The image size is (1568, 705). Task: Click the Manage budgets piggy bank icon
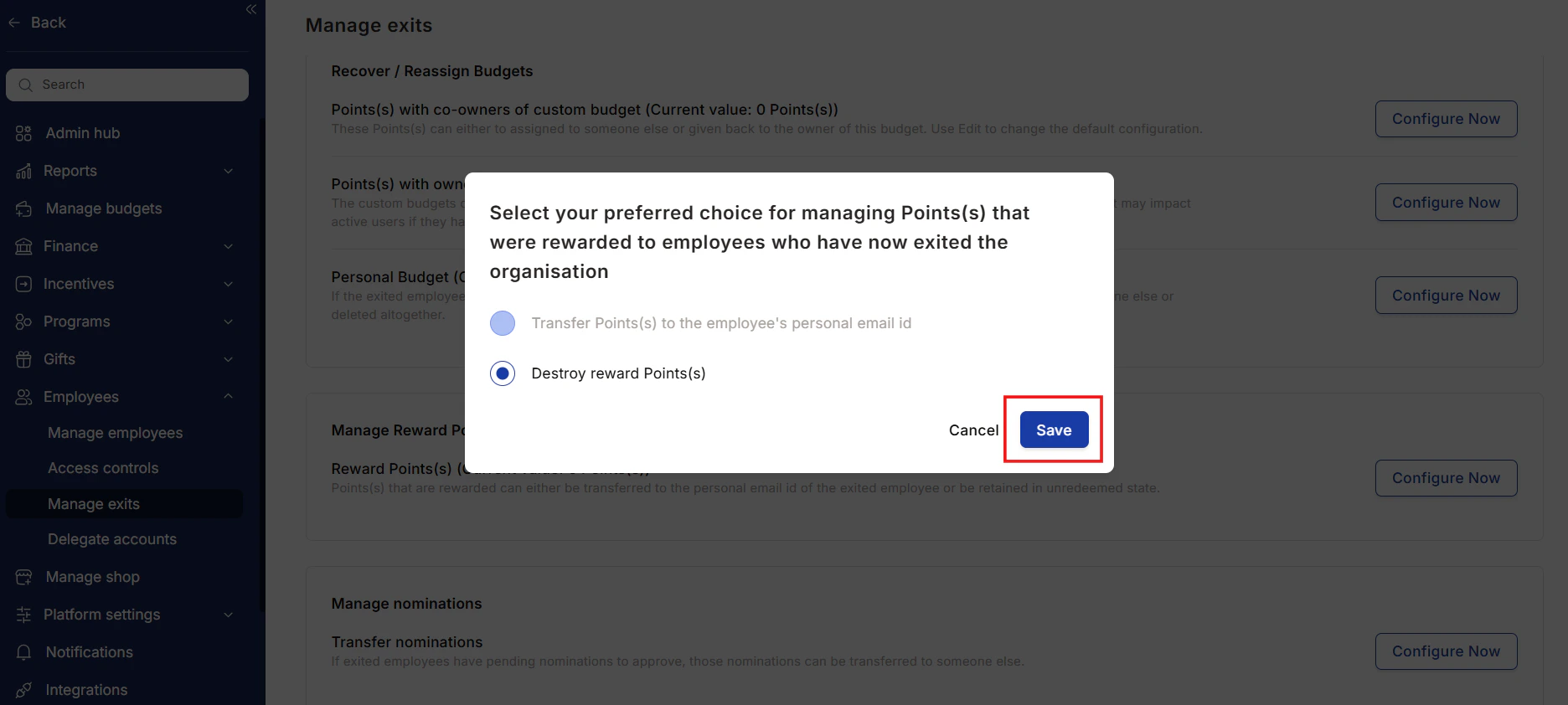tap(23, 208)
